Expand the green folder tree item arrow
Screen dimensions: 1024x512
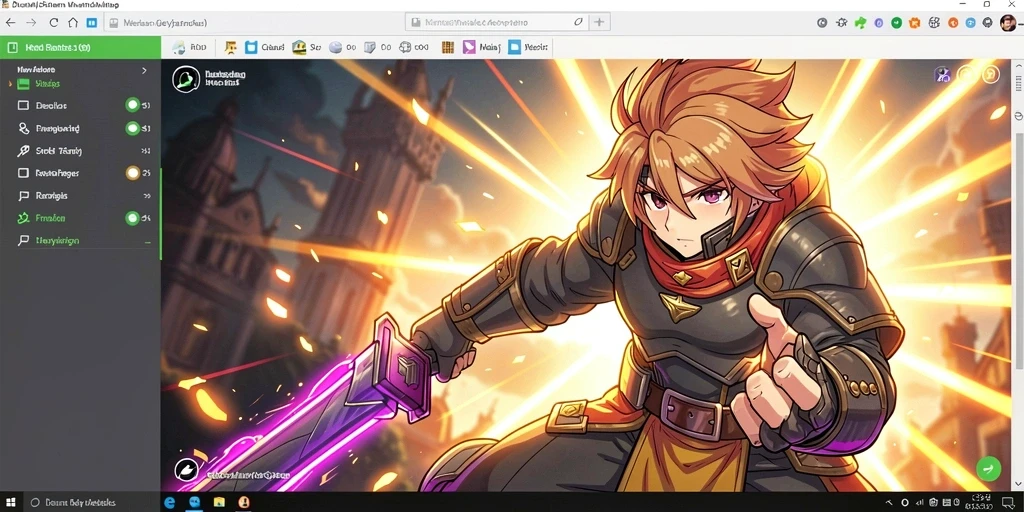pos(10,84)
